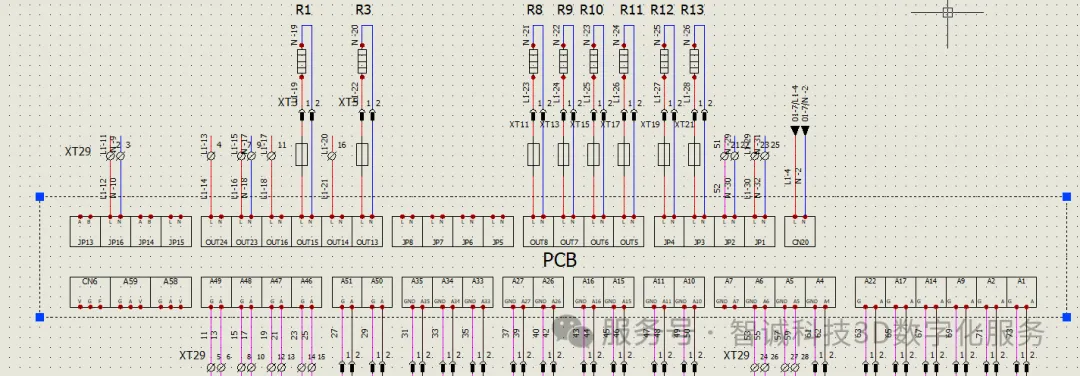Viewport: 1080px width, 376px height.
Task: Pick the JP3 connector block
Action: (x=700, y=232)
